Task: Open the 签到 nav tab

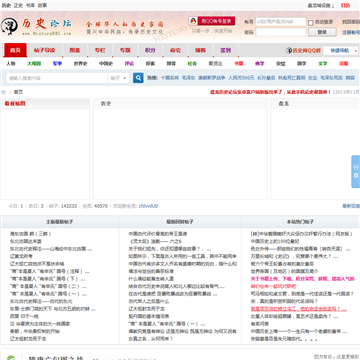Action: click(x=226, y=50)
